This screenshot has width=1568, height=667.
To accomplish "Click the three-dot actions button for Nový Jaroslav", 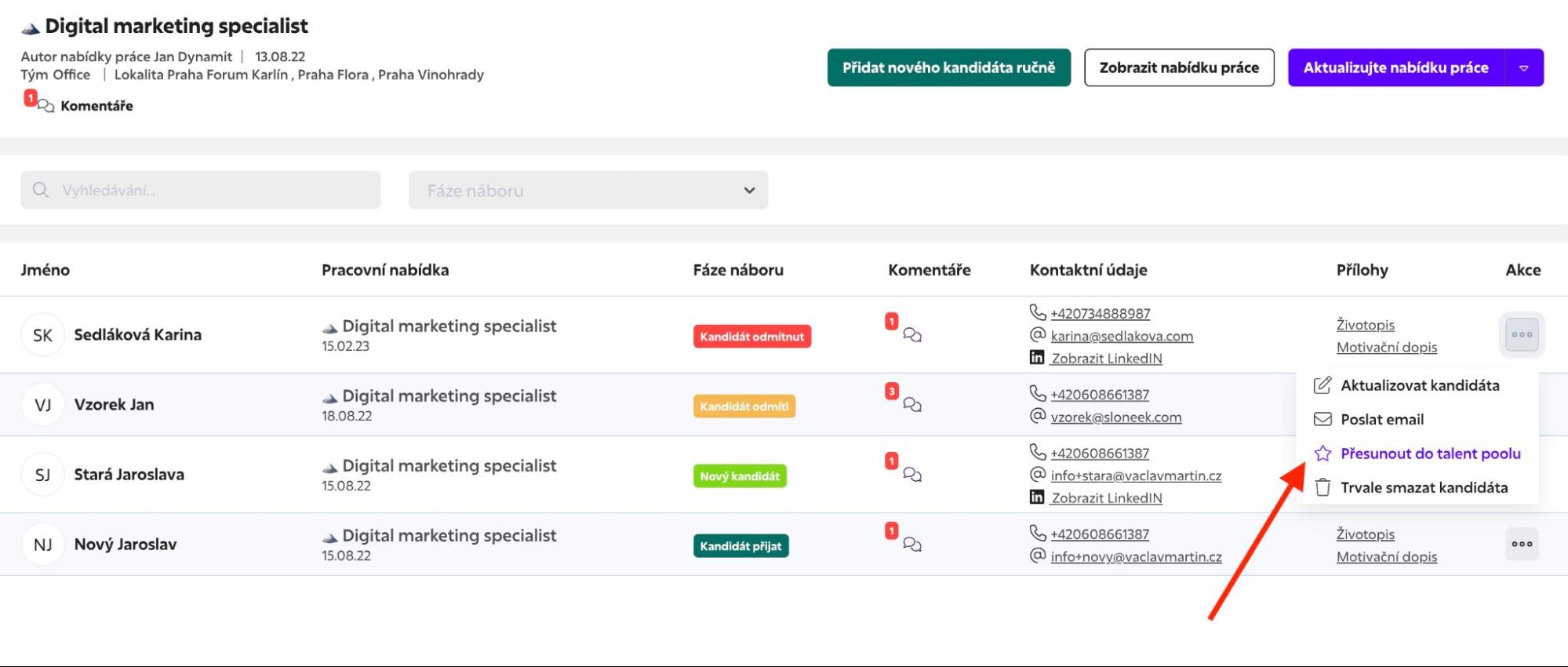I will pos(1521,544).
